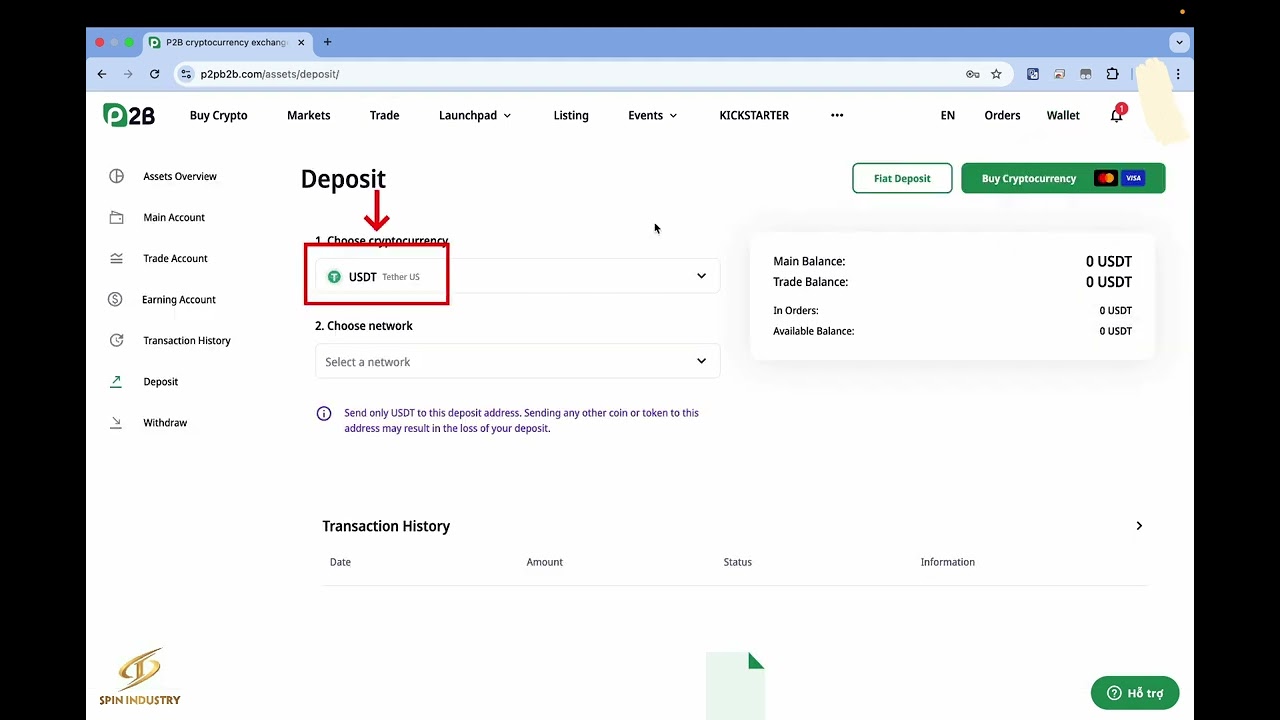This screenshot has width=1280, height=720.
Task: Click the Earning Account dollar icon
Action: [x=116, y=299]
